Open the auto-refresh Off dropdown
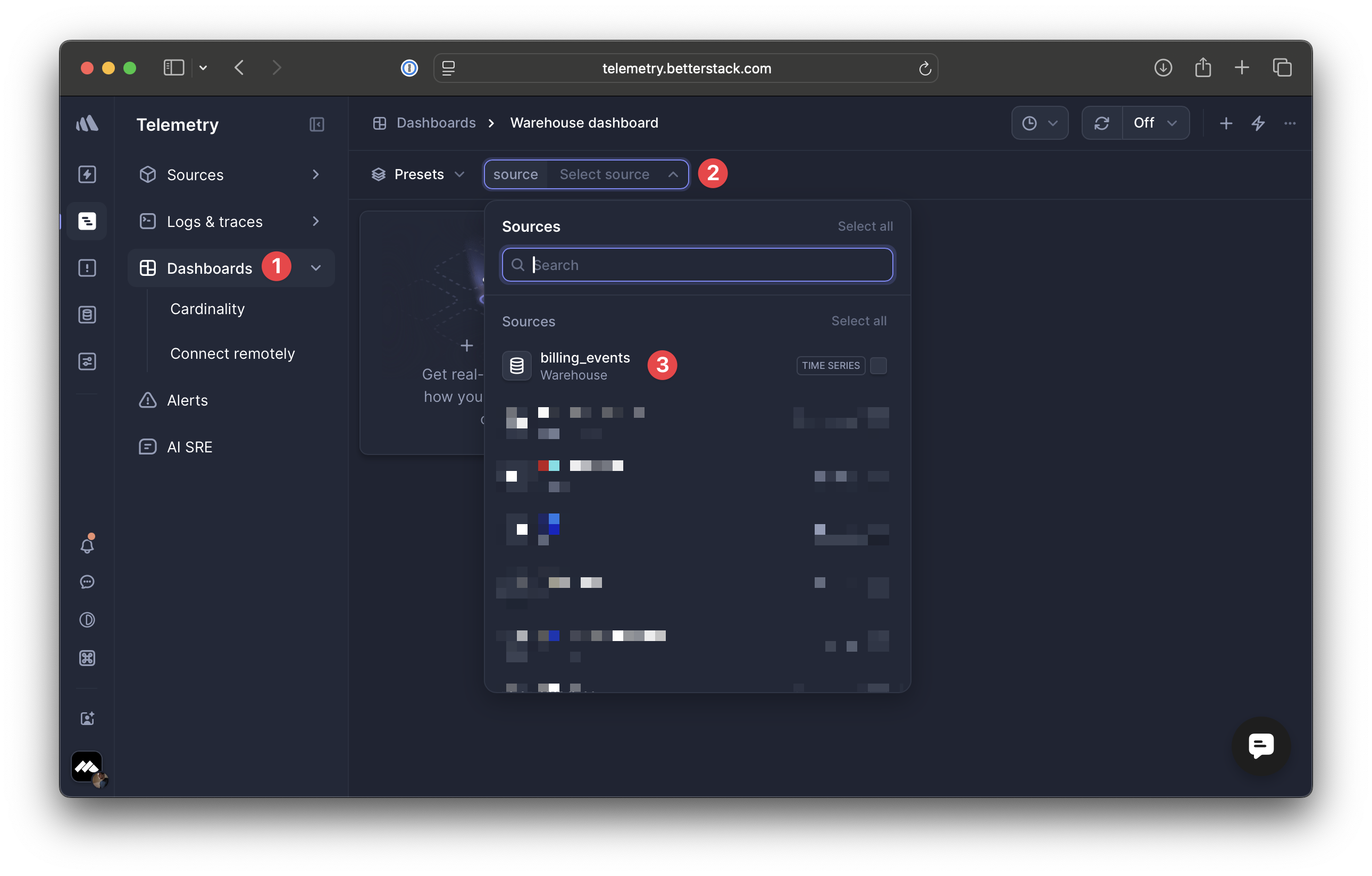Viewport: 1372px width, 876px height. point(1155,123)
